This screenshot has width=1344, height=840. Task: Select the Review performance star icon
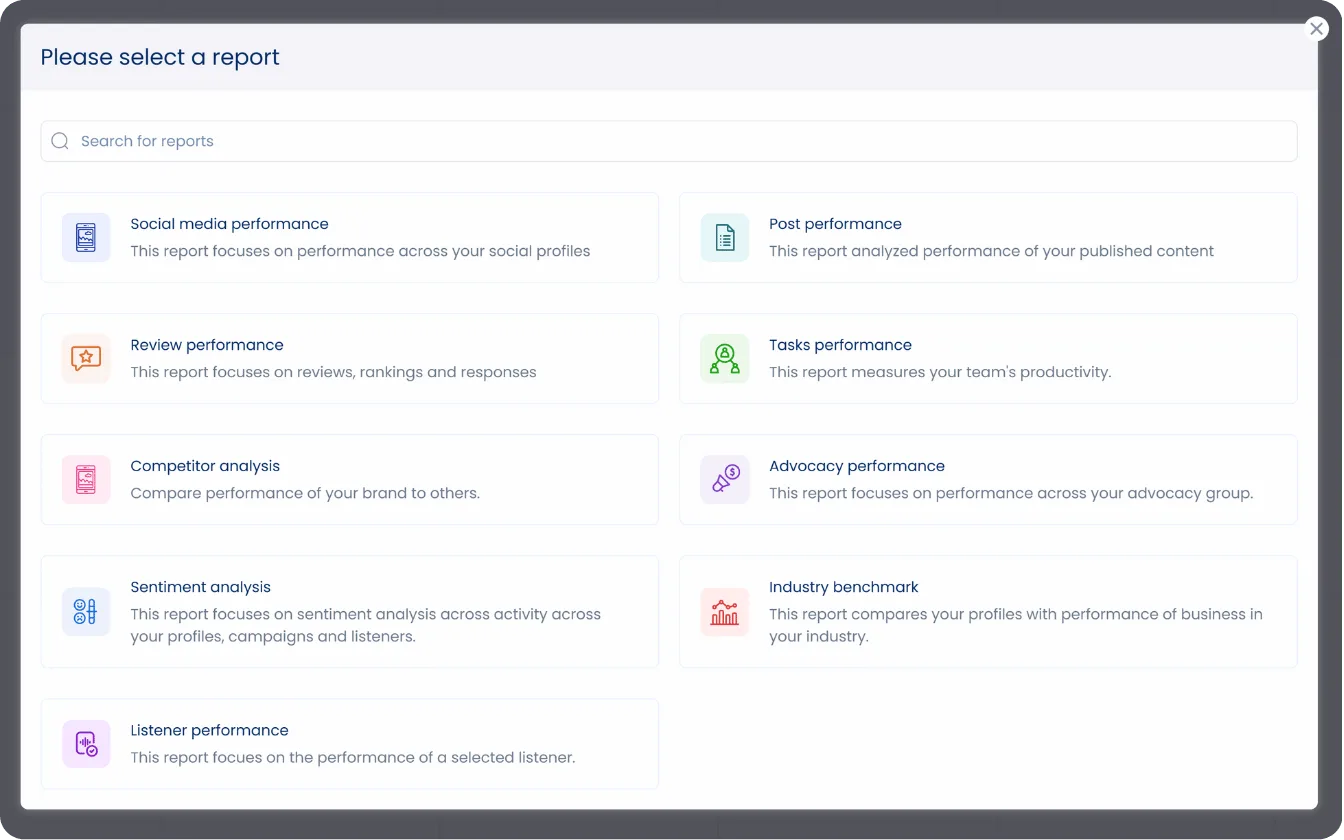coord(85,358)
